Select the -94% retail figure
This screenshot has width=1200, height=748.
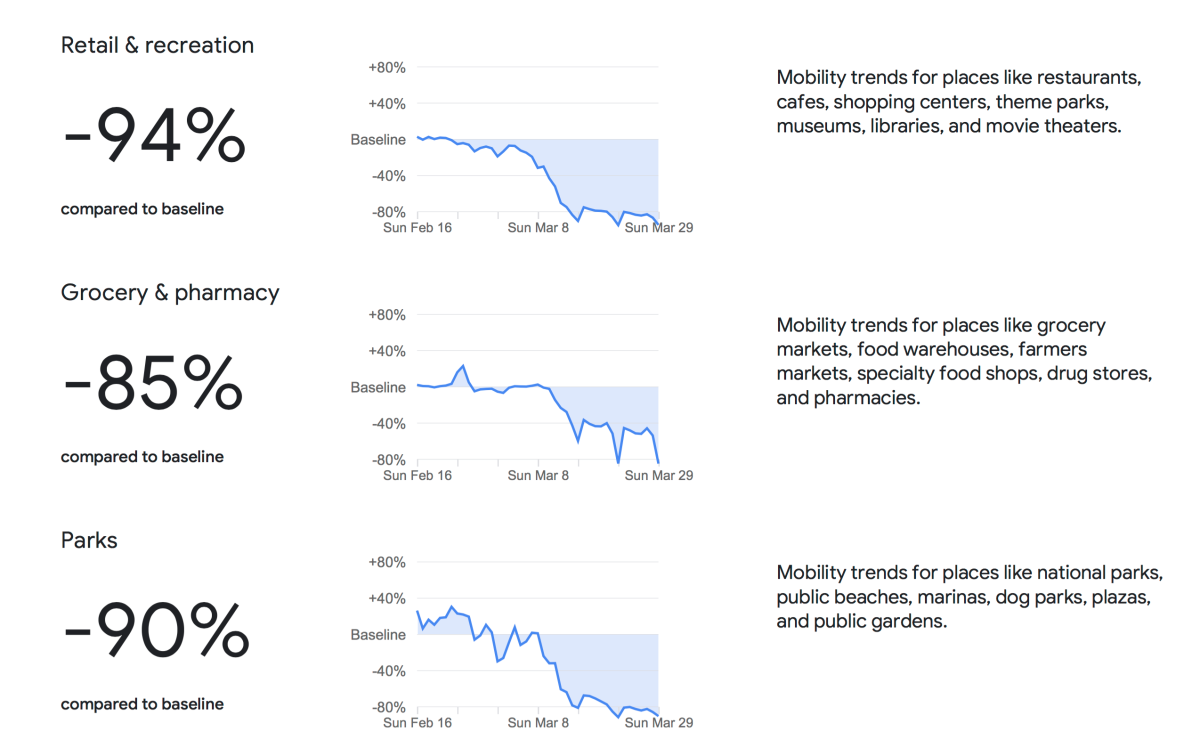coord(154,137)
